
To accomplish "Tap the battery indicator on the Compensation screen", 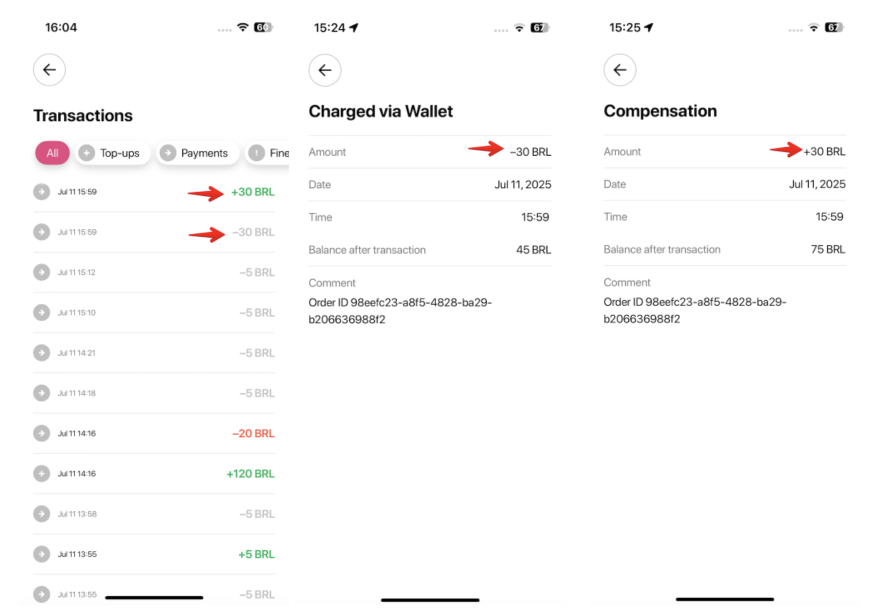I will click(833, 28).
